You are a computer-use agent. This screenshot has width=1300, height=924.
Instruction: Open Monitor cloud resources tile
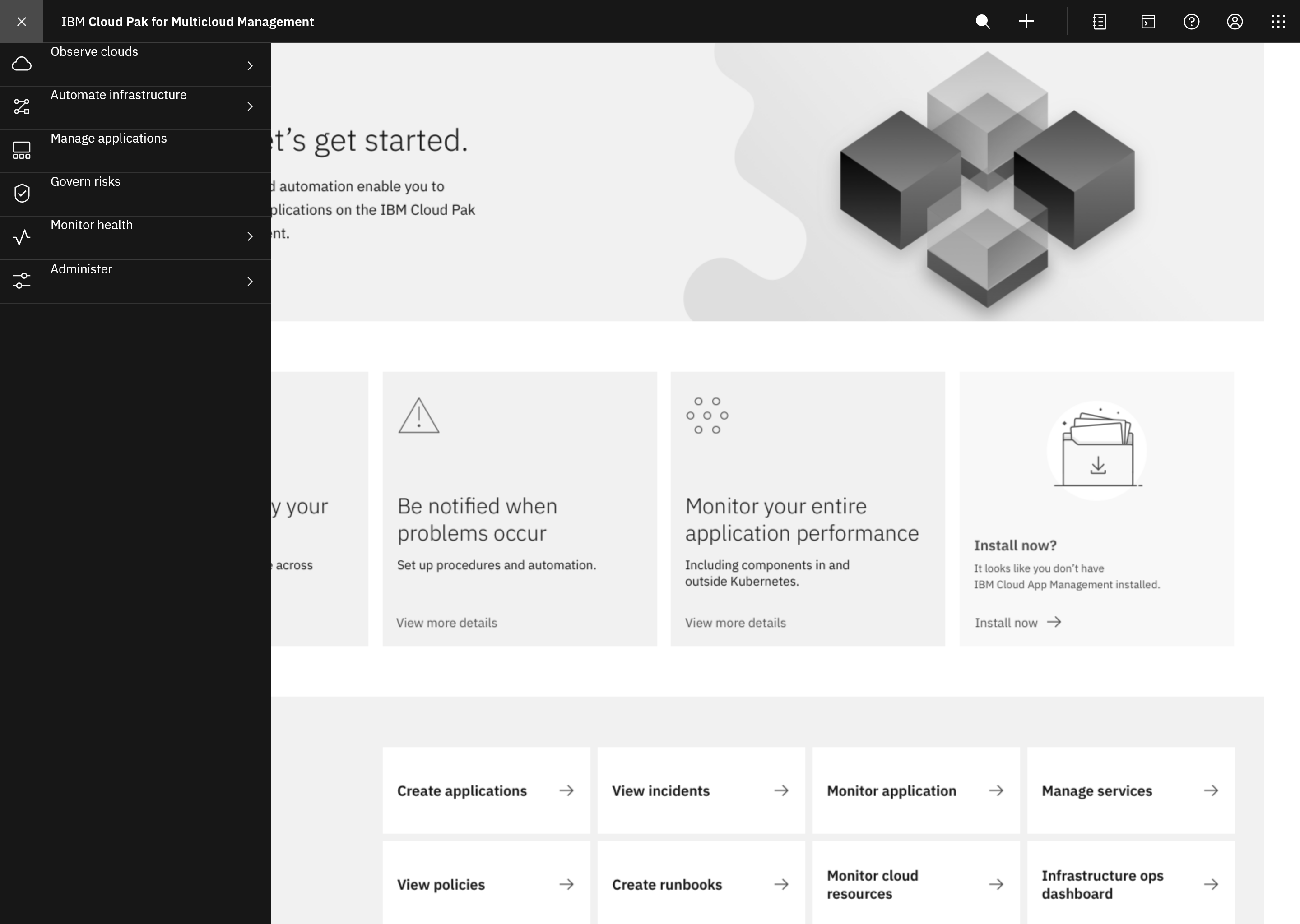[916, 883]
